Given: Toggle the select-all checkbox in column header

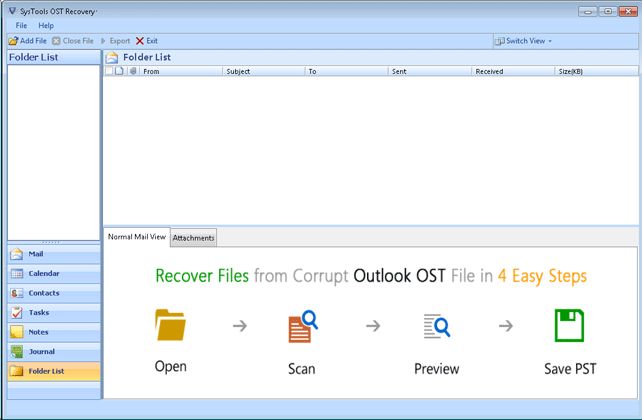Looking at the screenshot, I should tap(109, 71).
